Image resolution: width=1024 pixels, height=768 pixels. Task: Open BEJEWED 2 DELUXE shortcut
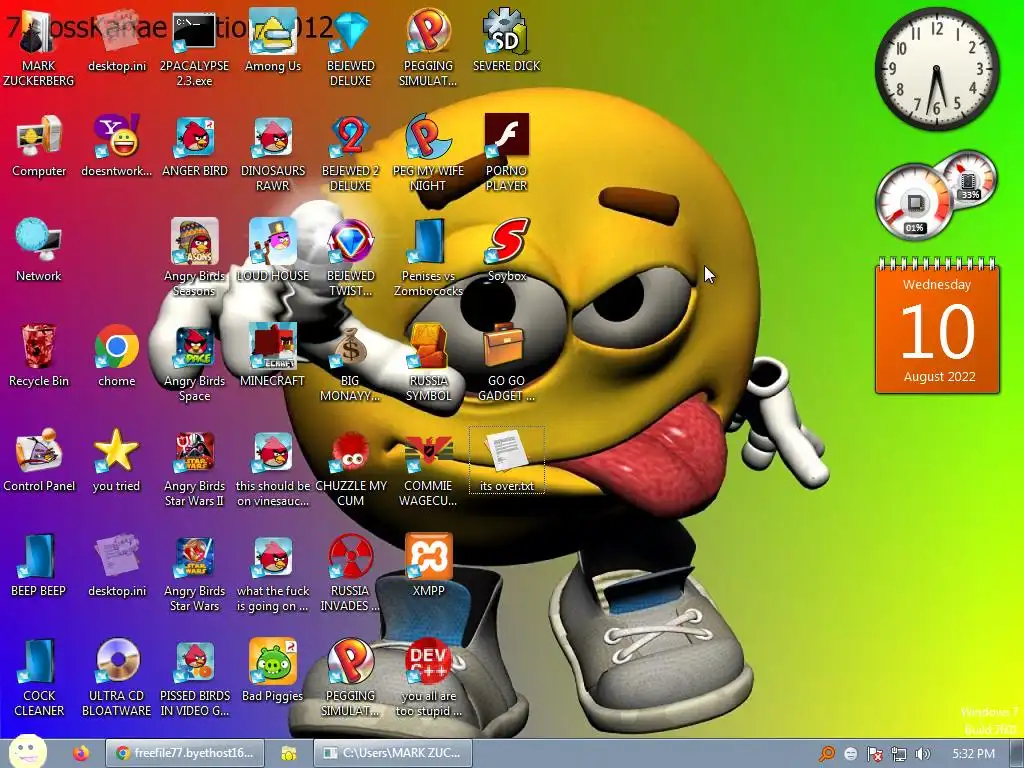(x=351, y=154)
